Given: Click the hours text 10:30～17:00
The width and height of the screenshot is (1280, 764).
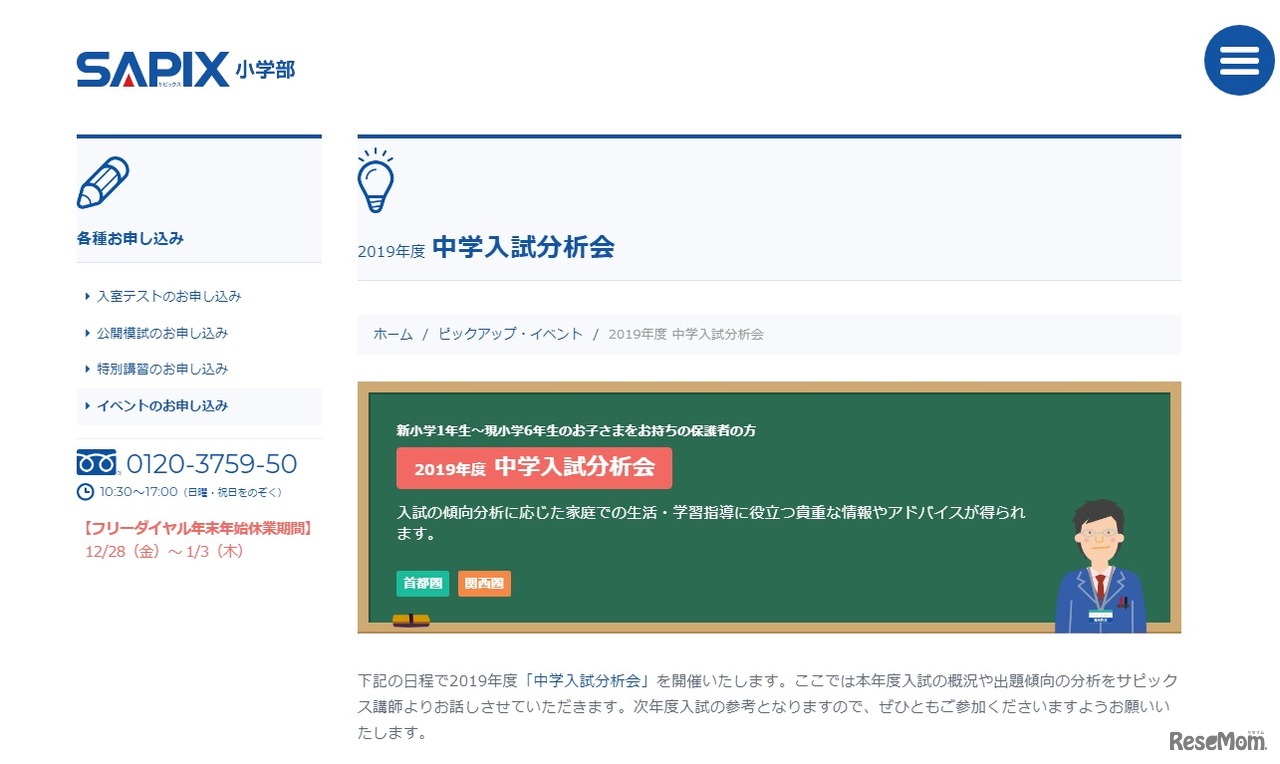Looking at the screenshot, I should pyautogui.click(x=139, y=492).
